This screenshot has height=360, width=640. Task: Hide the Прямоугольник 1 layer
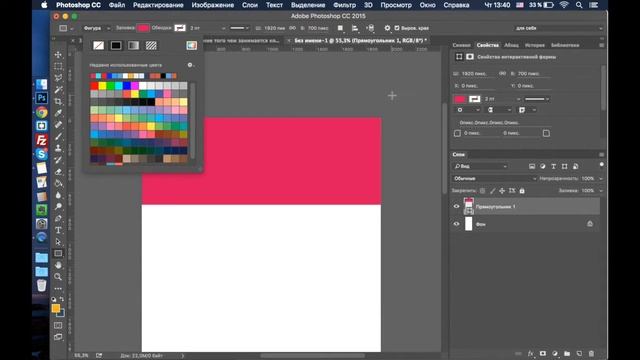tap(456, 207)
